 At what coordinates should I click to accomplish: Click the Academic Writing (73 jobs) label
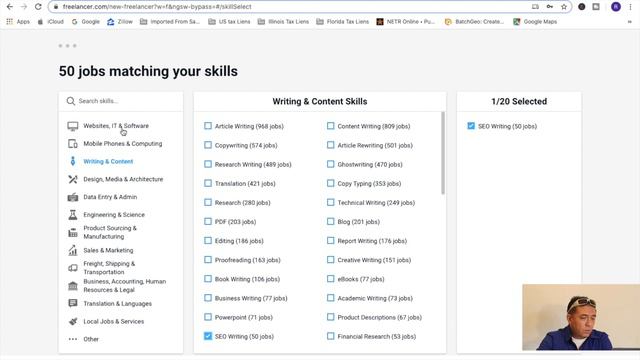pyautogui.click(x=375, y=298)
